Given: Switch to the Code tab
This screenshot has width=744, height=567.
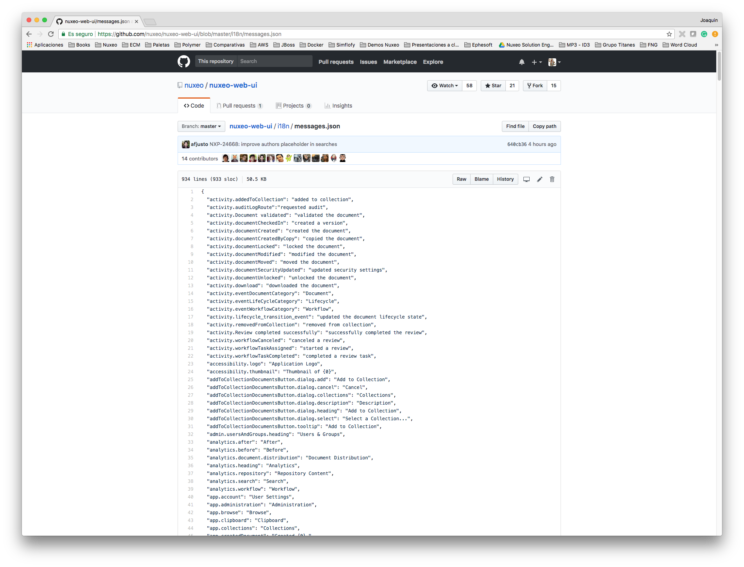Looking at the screenshot, I should (194, 106).
